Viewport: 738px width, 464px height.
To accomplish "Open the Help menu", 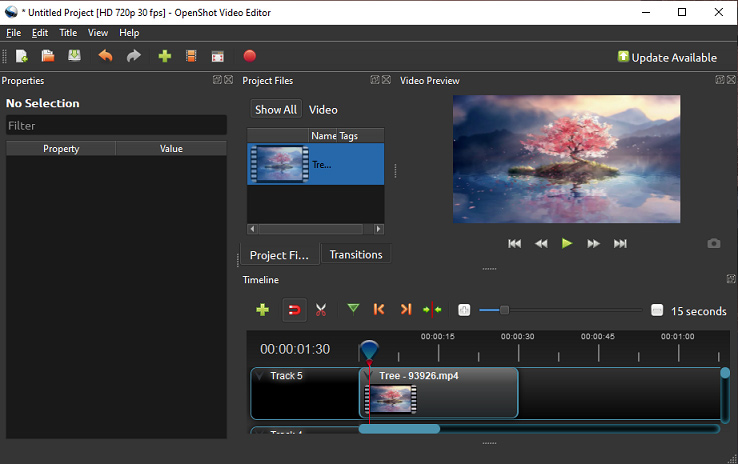I will pyautogui.click(x=129, y=33).
